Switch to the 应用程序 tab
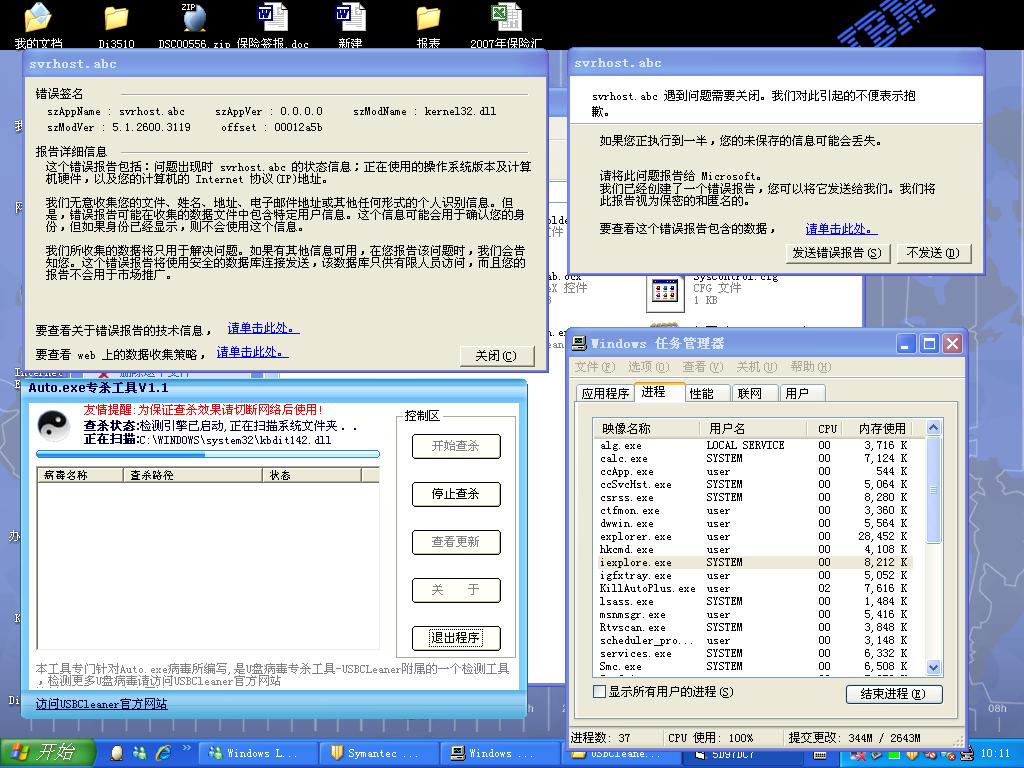The image size is (1024, 768). [x=605, y=393]
